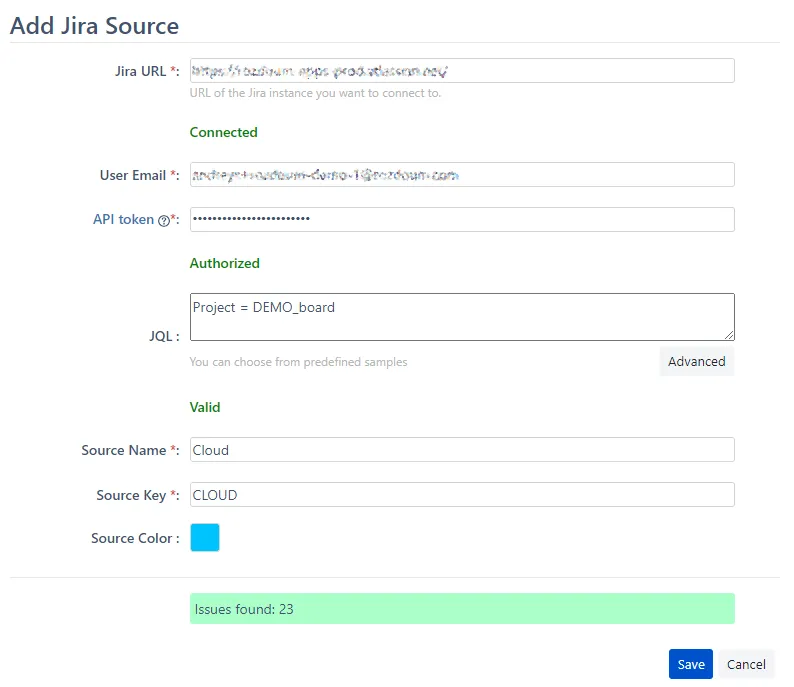This screenshot has width=794, height=687.
Task: Click the 'Source Key' field label
Action: click(x=138, y=495)
